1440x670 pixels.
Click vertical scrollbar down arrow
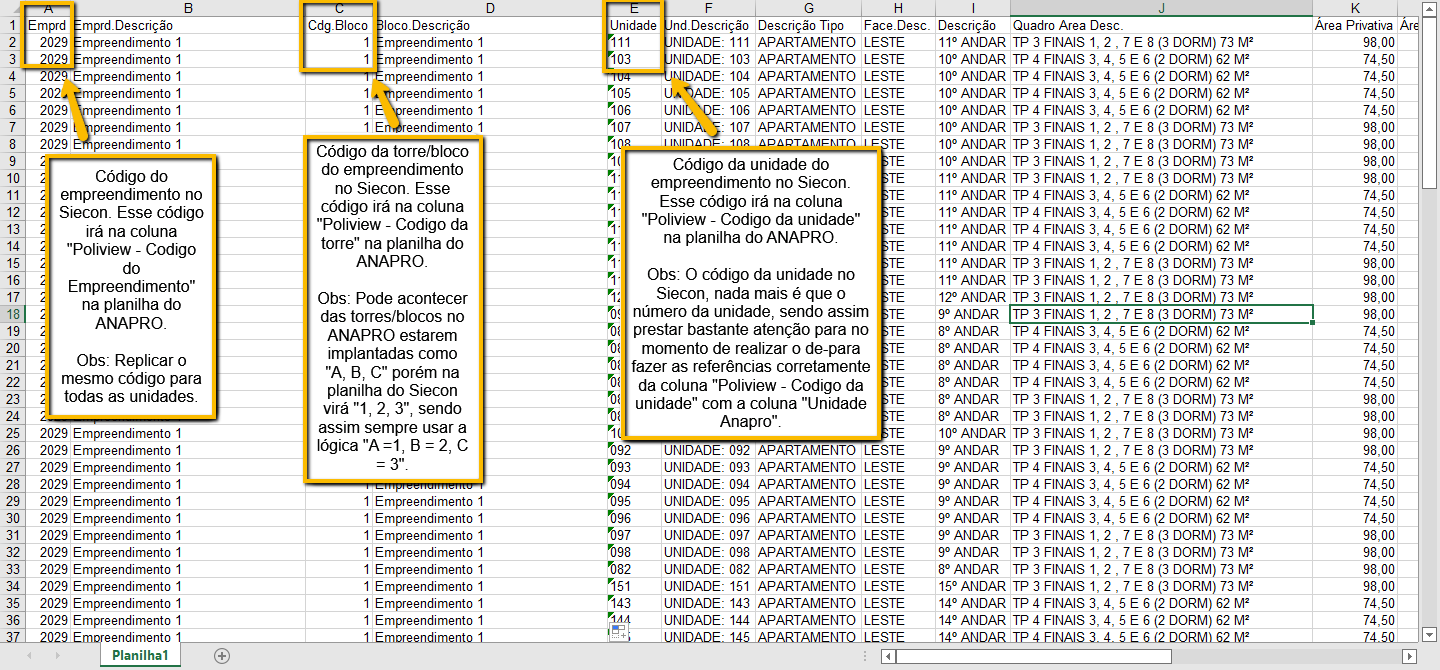[x=1430, y=635]
